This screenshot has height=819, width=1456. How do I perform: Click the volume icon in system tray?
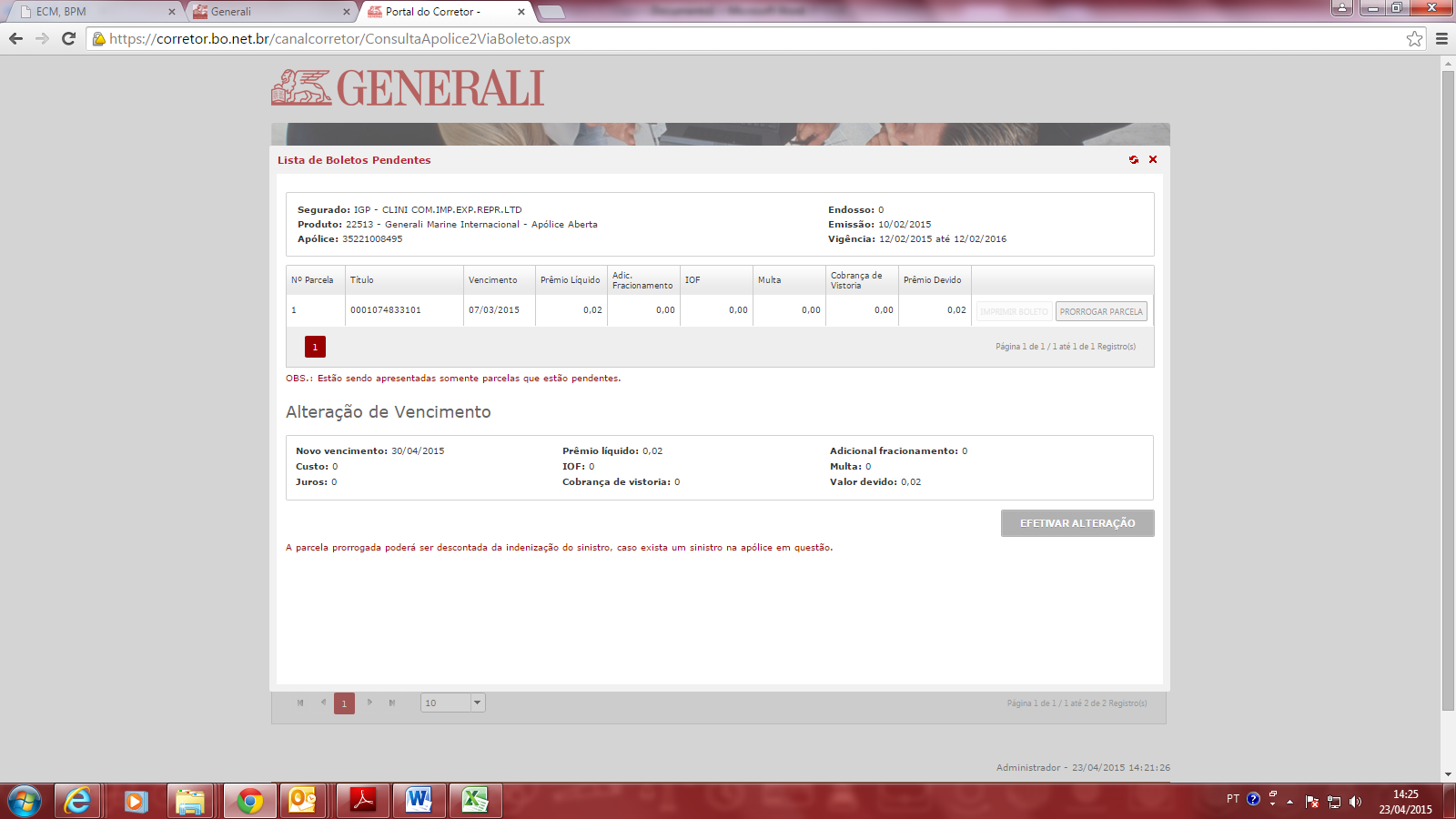click(x=1355, y=802)
